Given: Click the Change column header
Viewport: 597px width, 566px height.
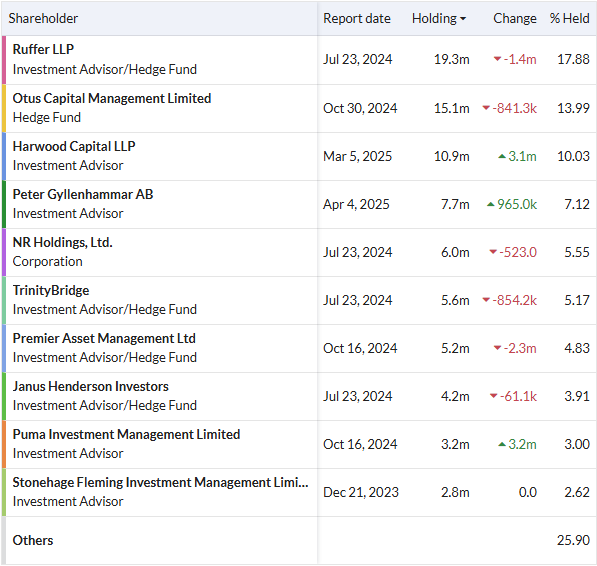Looking at the screenshot, I should 515,19.
